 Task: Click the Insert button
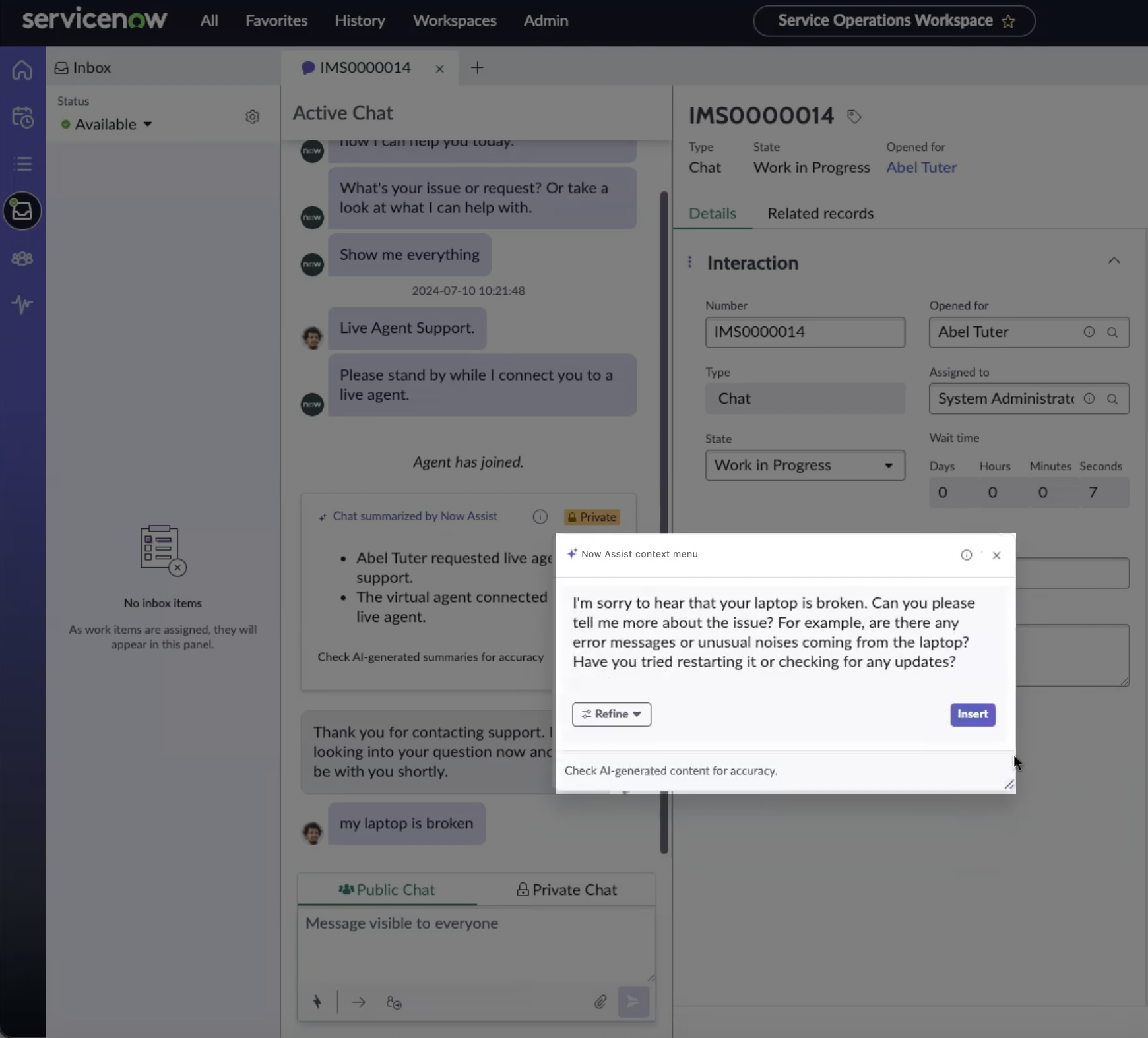(973, 714)
